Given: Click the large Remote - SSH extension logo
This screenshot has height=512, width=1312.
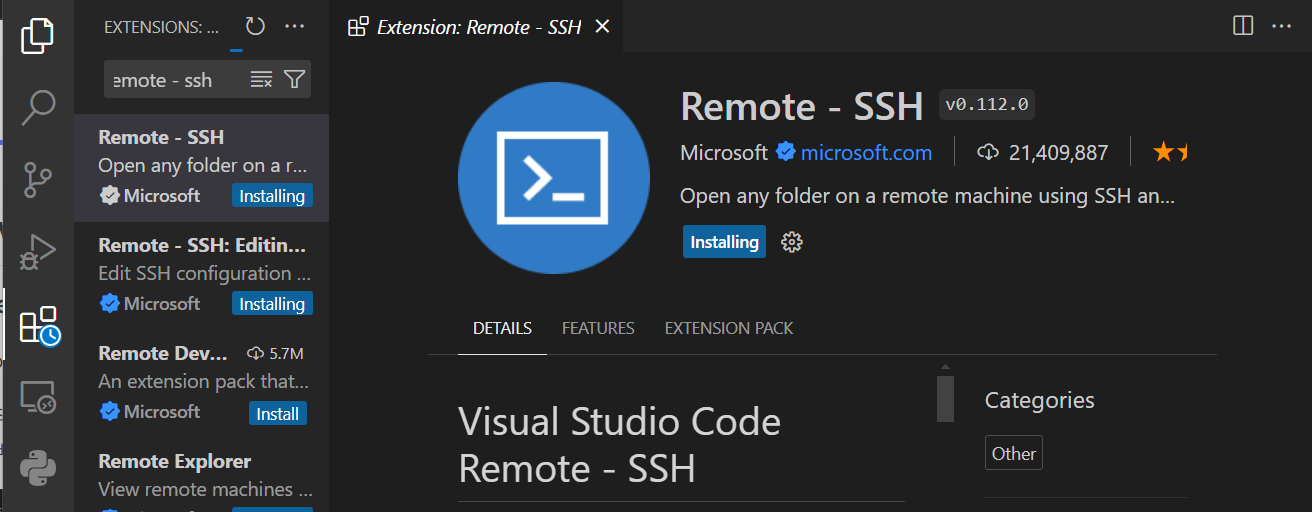Looking at the screenshot, I should coord(554,178).
